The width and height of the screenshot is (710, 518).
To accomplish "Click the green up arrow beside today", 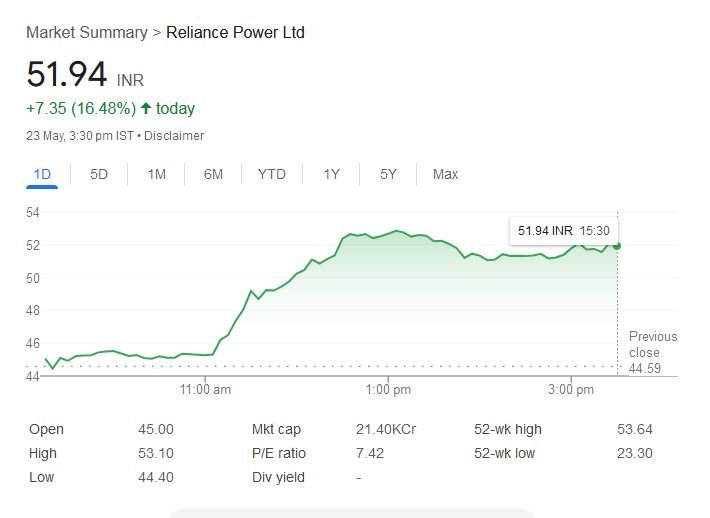I will (146, 108).
